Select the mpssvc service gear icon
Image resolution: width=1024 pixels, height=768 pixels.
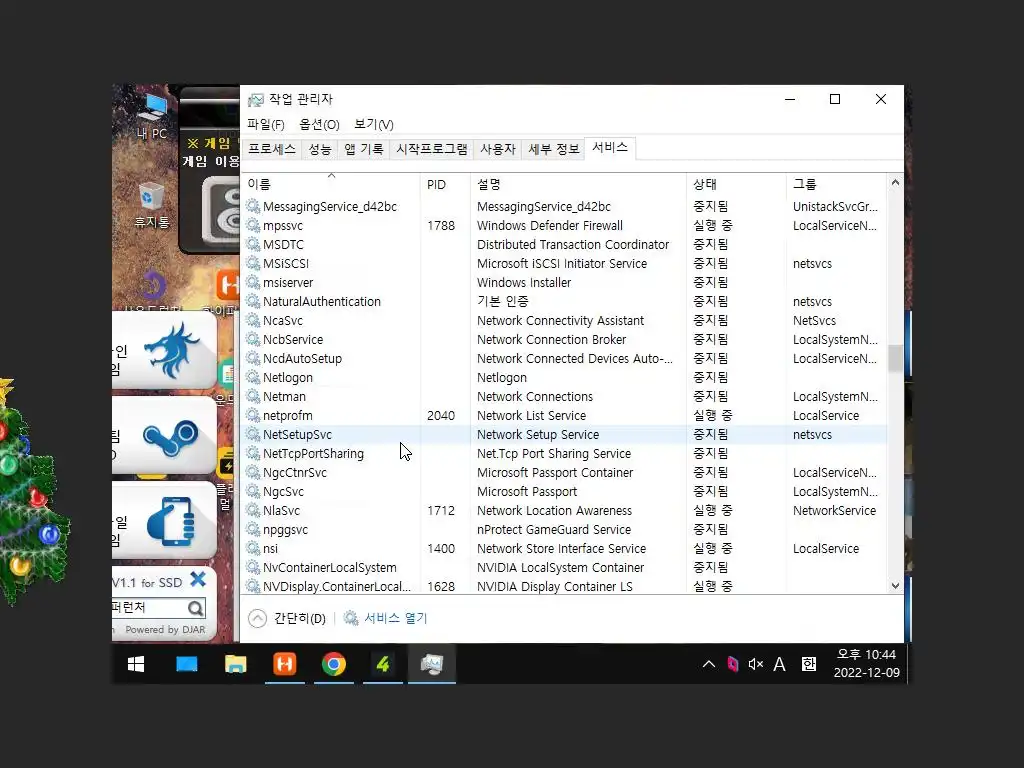(x=253, y=225)
